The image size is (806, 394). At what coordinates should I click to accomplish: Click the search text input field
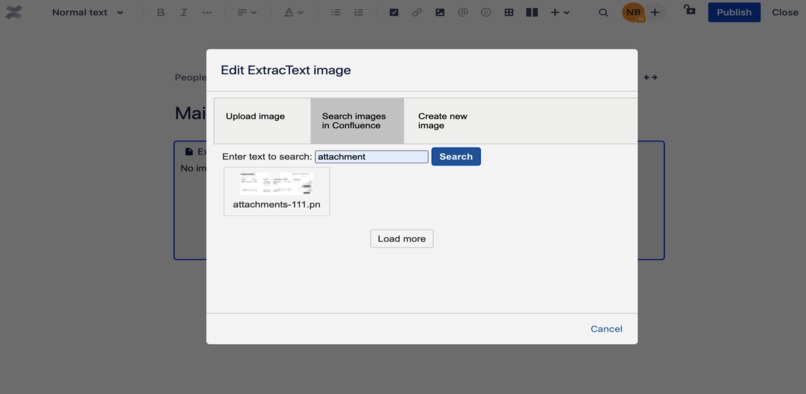(x=372, y=157)
